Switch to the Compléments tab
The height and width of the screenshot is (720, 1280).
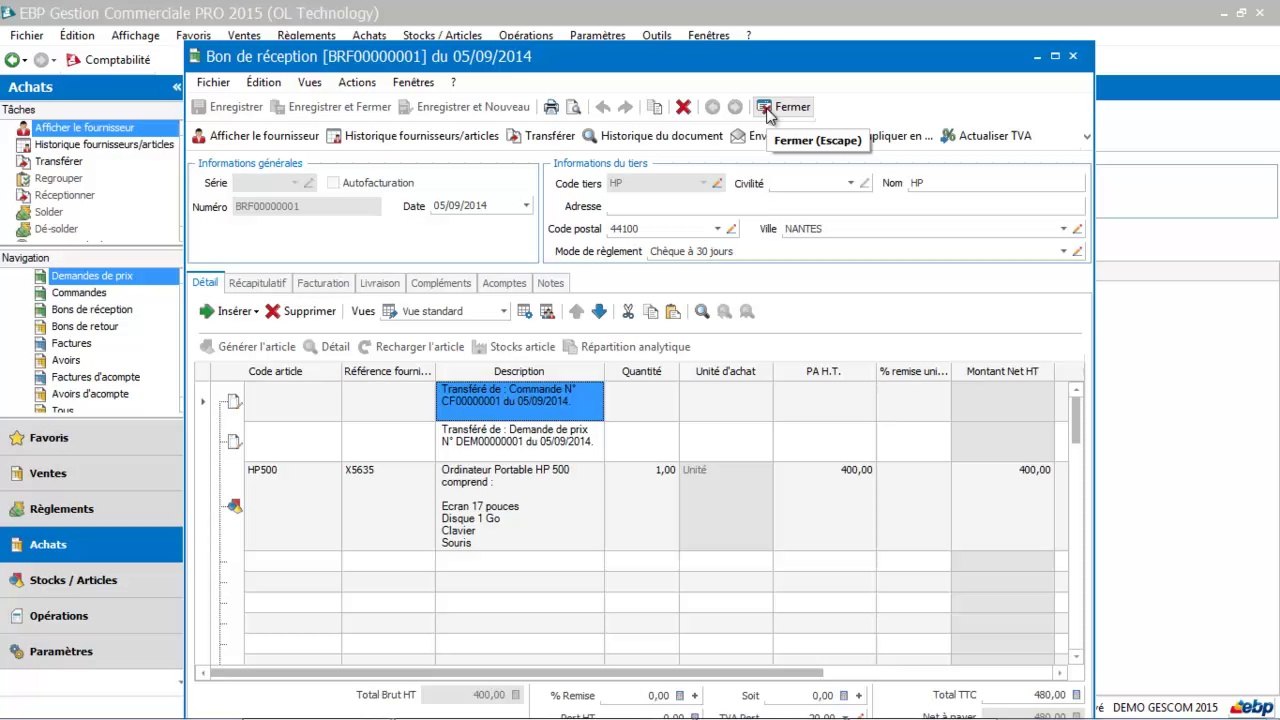pyautogui.click(x=441, y=283)
